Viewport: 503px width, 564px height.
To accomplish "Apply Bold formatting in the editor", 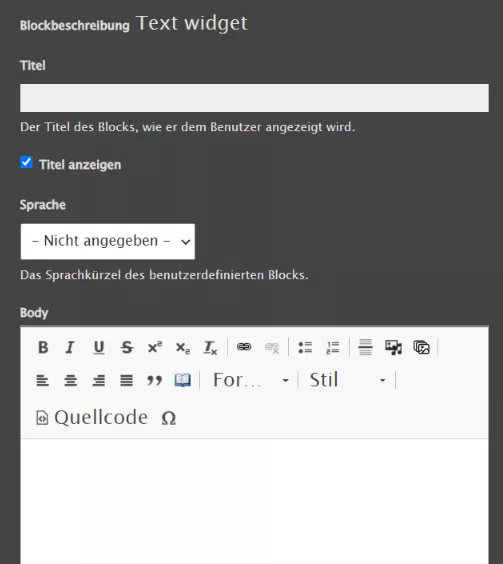I will pyautogui.click(x=43, y=347).
